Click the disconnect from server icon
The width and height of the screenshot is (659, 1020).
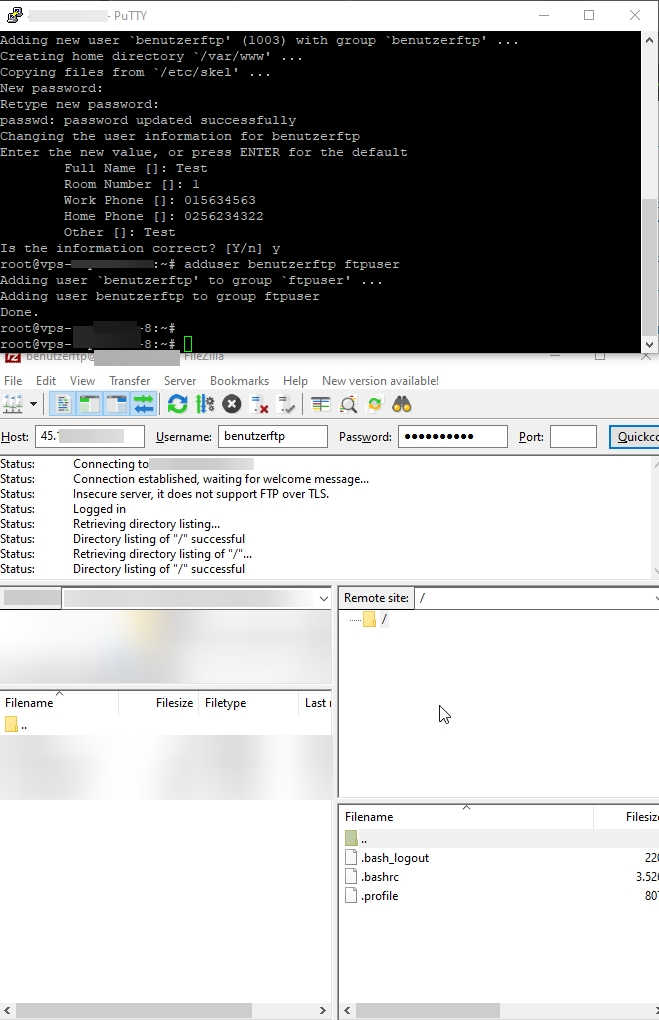pyautogui.click(x=260, y=404)
